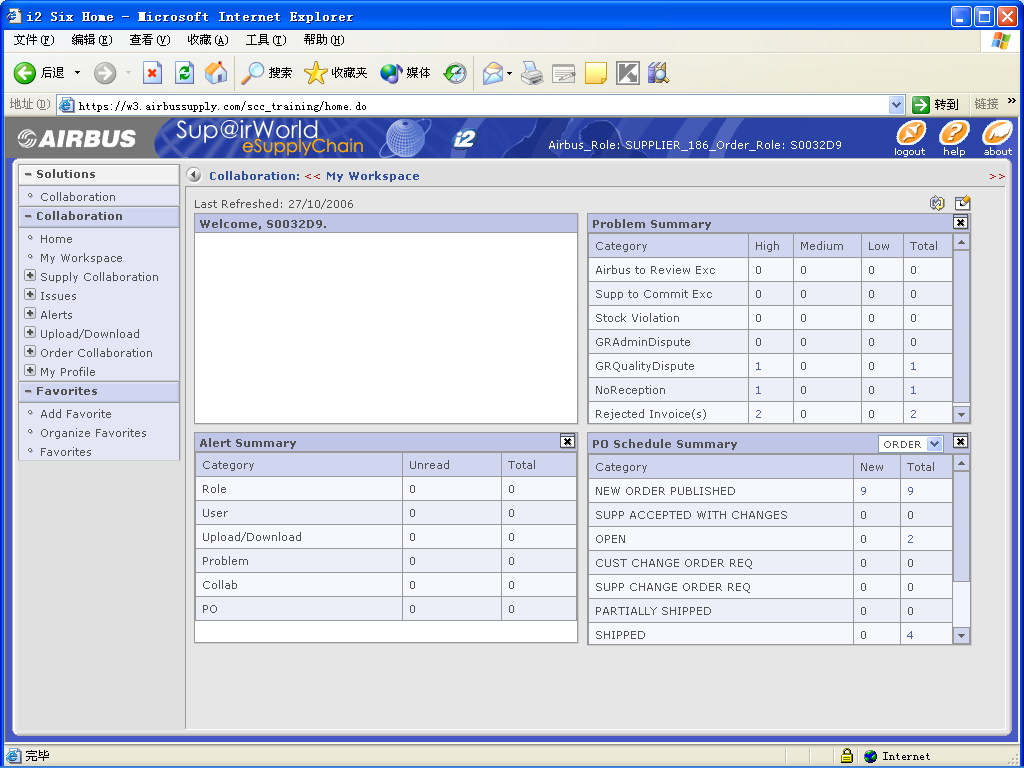Click the Home house icon
This screenshot has height=768, width=1024.
[x=216, y=72]
